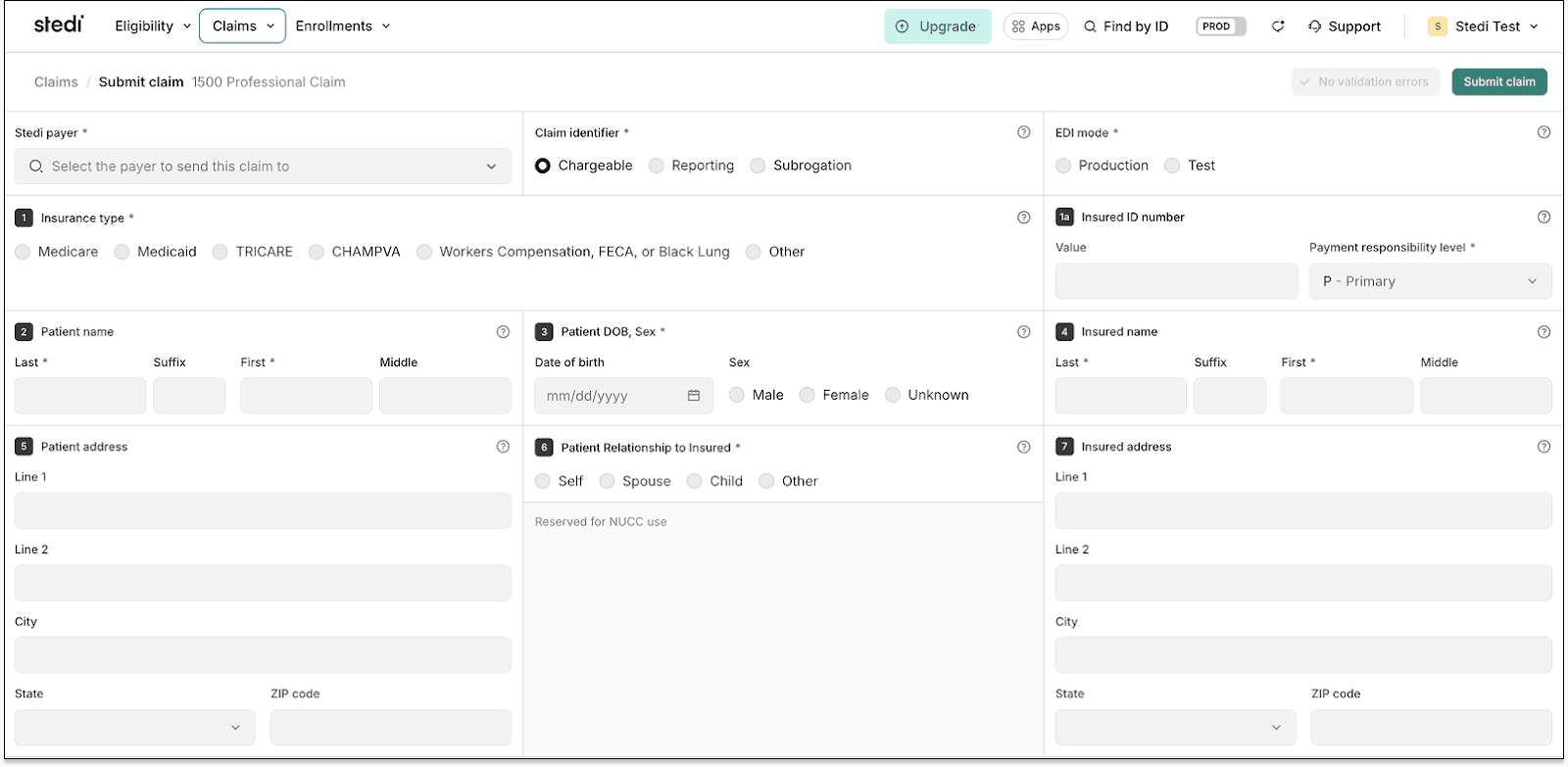Screen dimensions: 1568x767
Task: Click Patient address City field
Action: pyautogui.click(x=263, y=654)
